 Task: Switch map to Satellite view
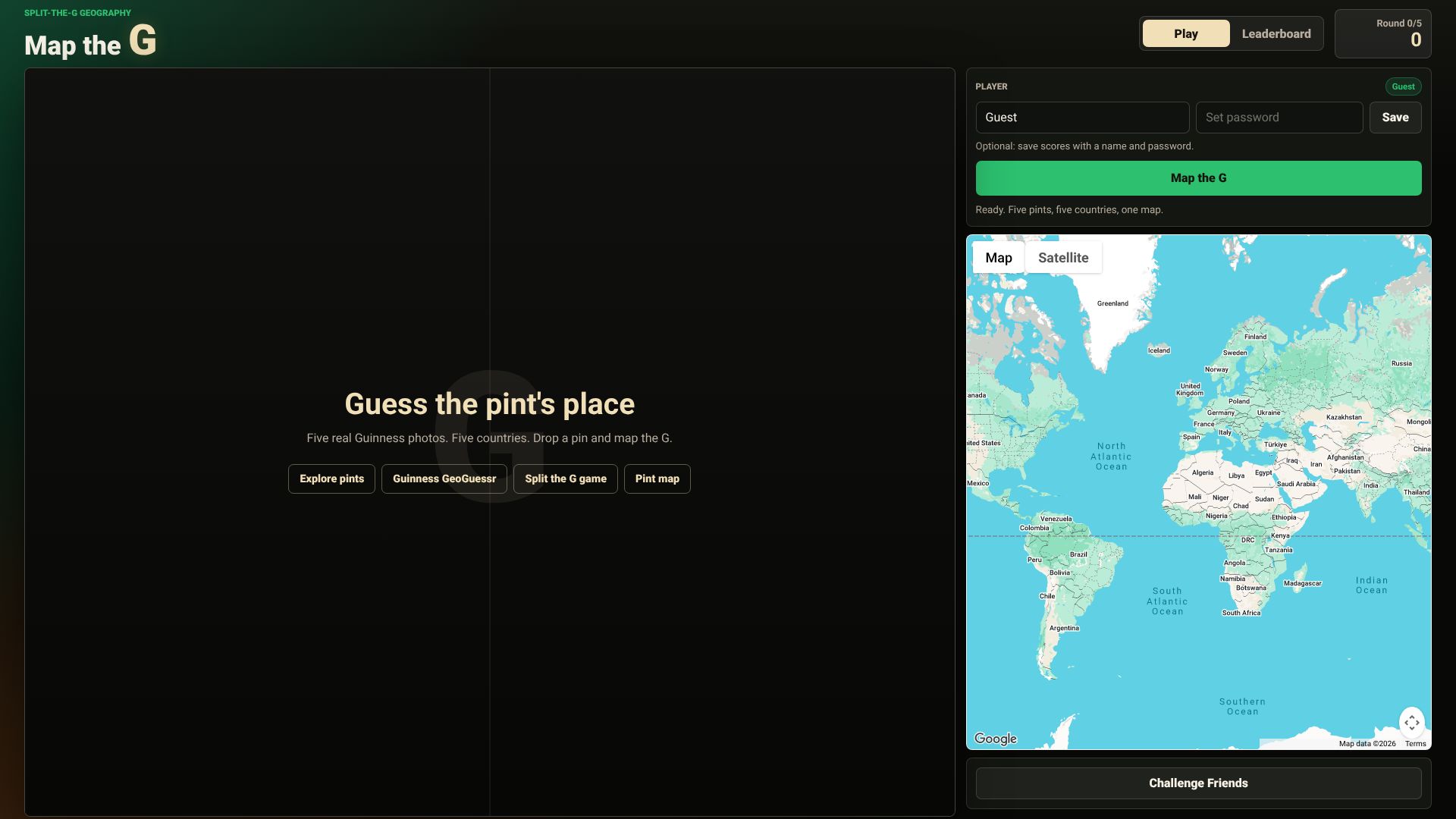1063,258
